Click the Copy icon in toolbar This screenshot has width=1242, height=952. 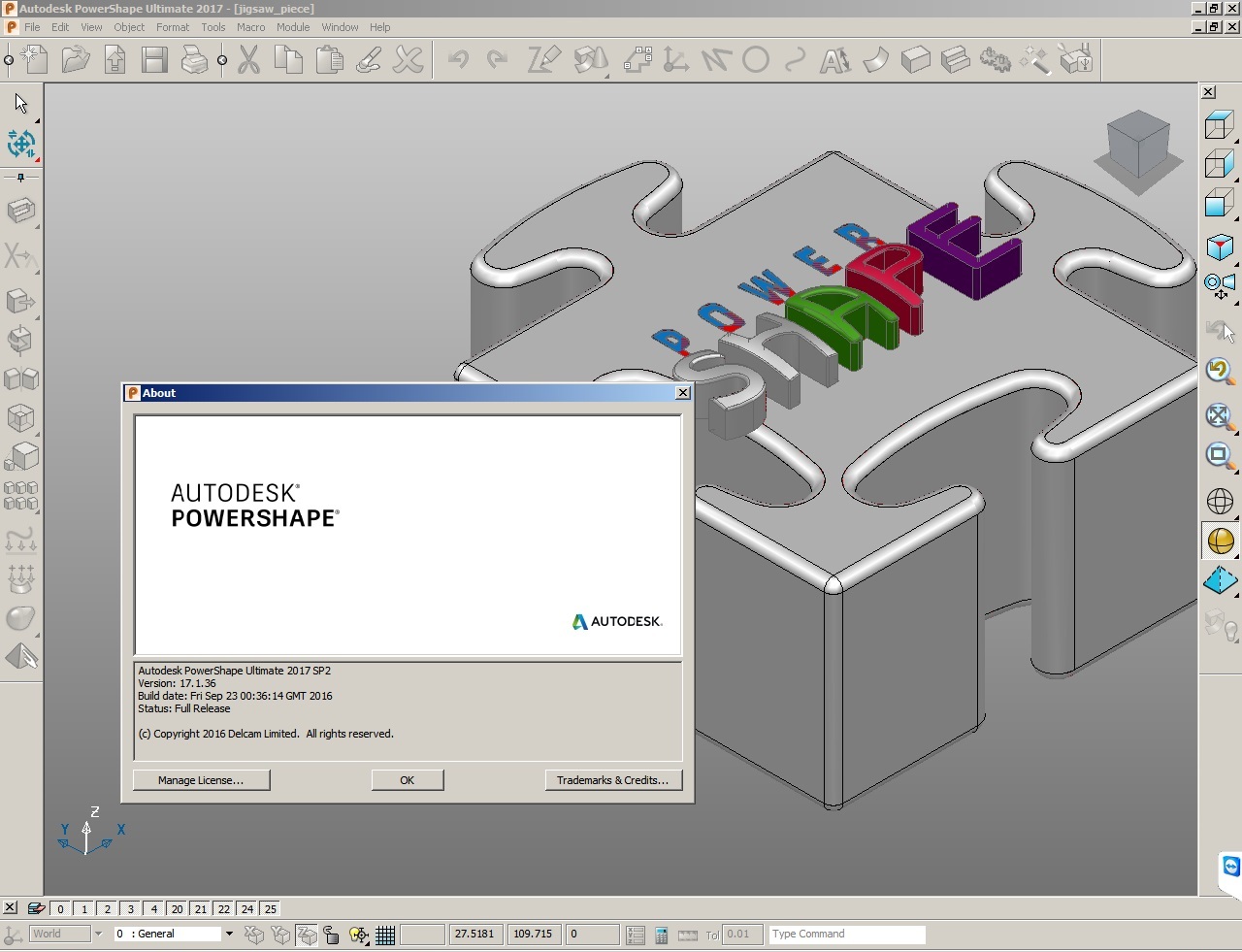click(x=288, y=60)
